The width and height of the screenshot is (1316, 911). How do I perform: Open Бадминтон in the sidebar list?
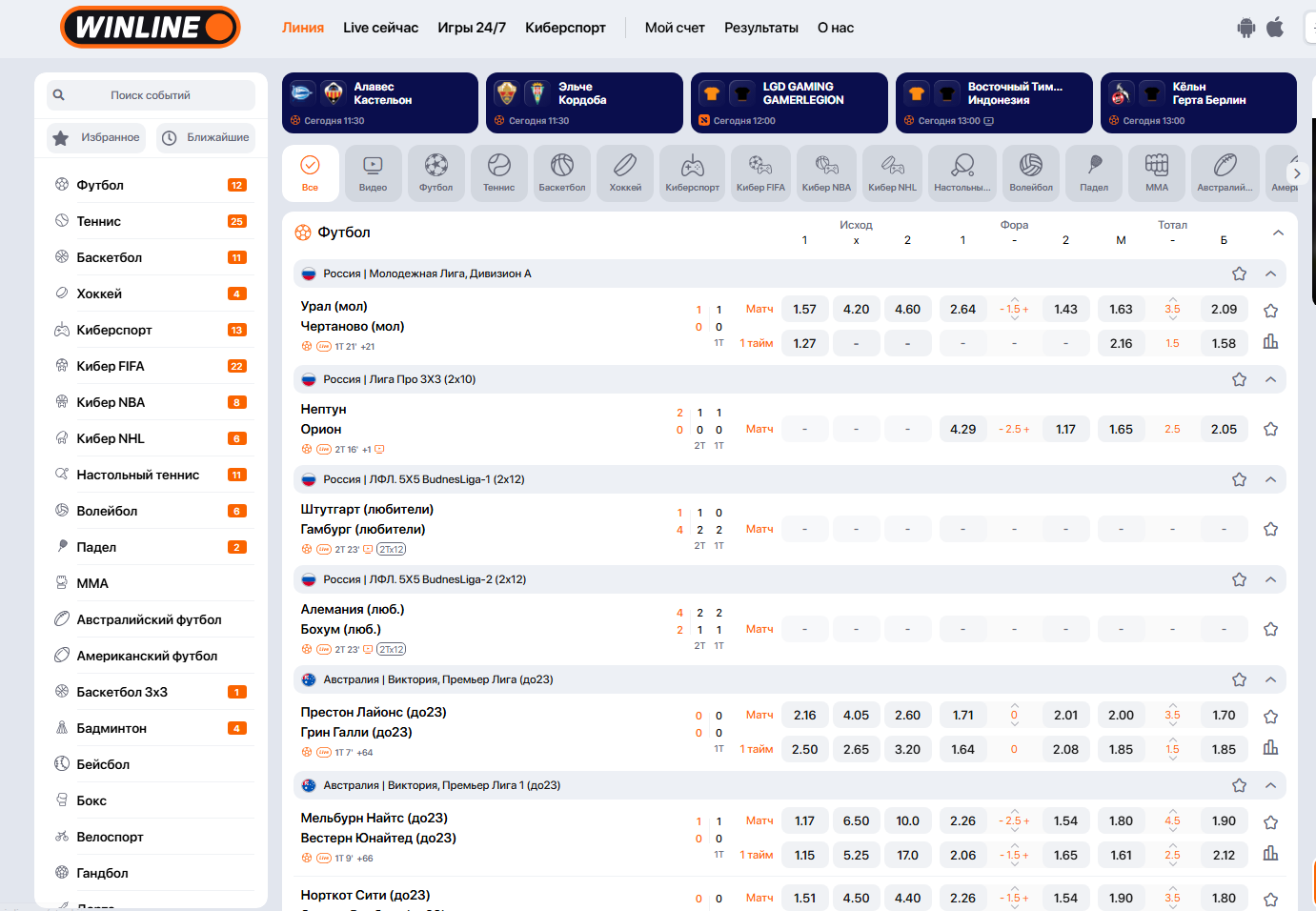[x=151, y=728]
